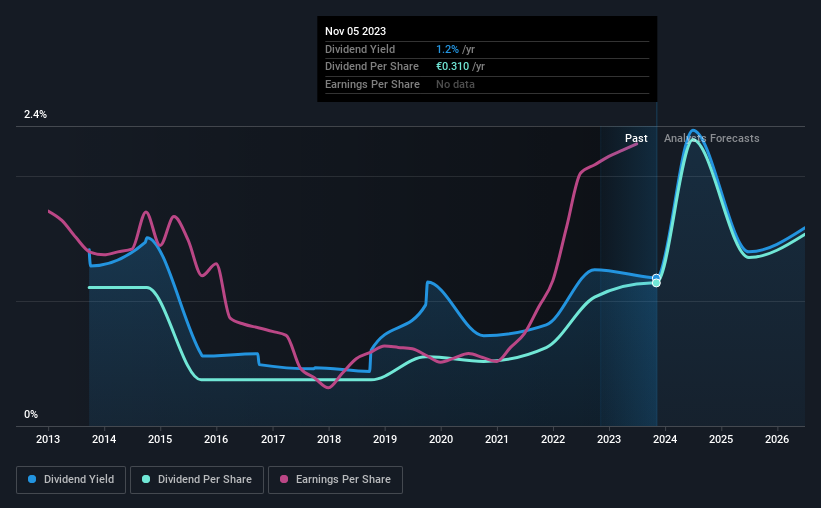Click the 2022 year label on the axis
821x508 pixels.
pos(553,439)
